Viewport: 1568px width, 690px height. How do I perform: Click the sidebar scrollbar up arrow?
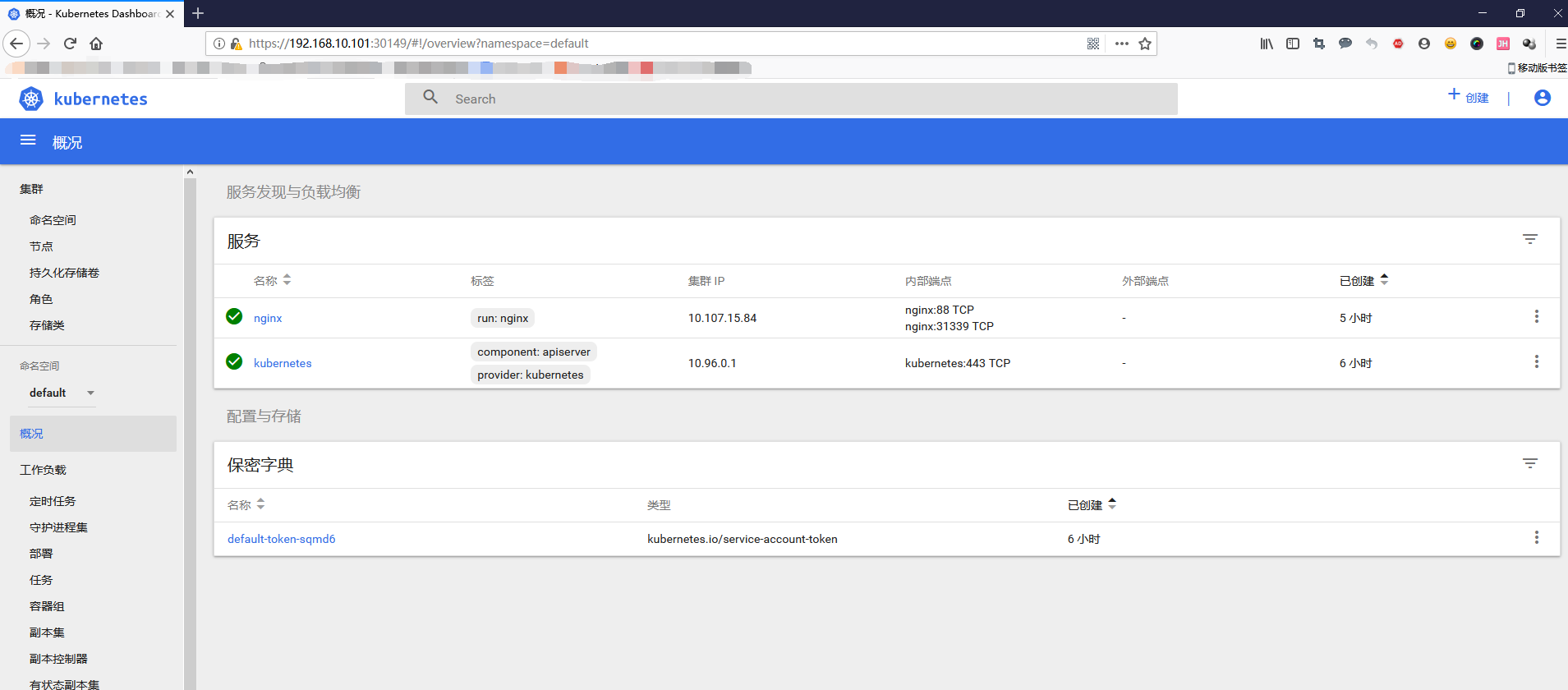pos(190,172)
